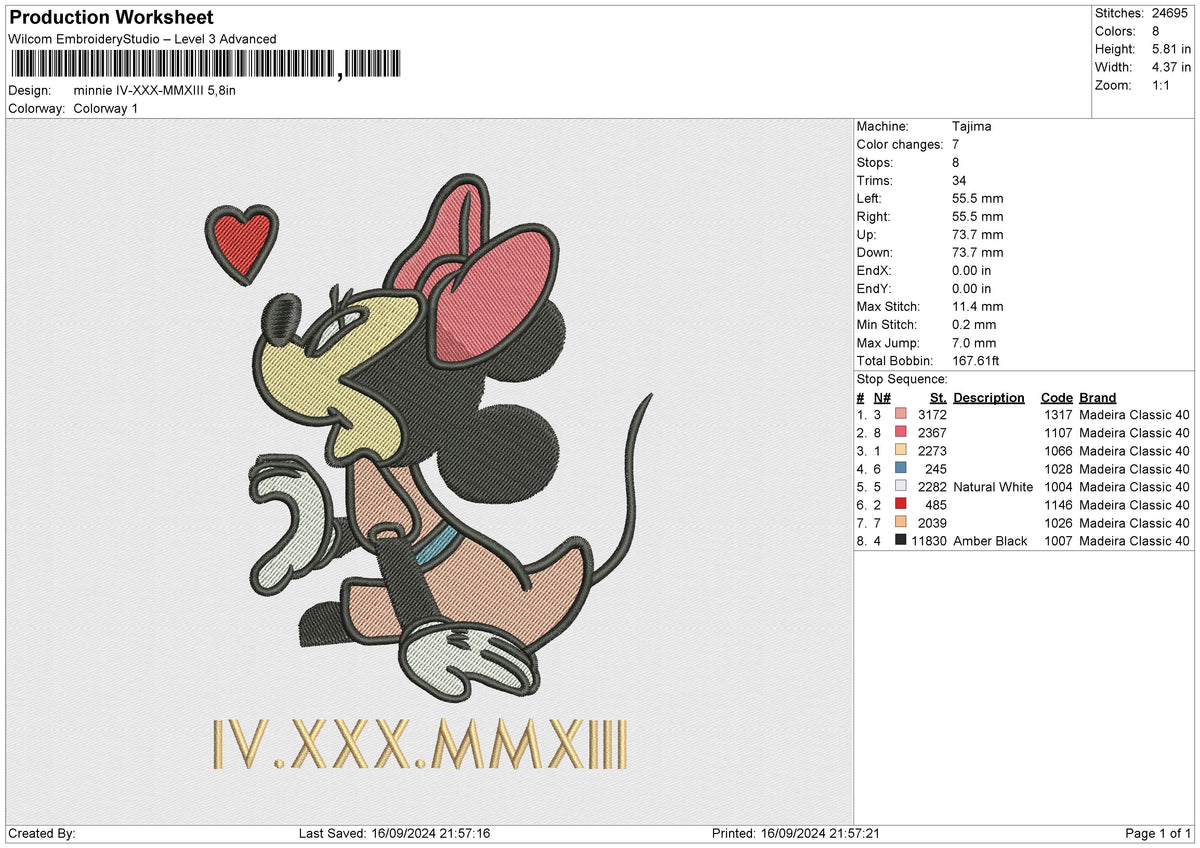This screenshot has height=848, width=1200.
Task: Click the 'Created By:' footer label
Action: pyautogui.click(x=42, y=833)
